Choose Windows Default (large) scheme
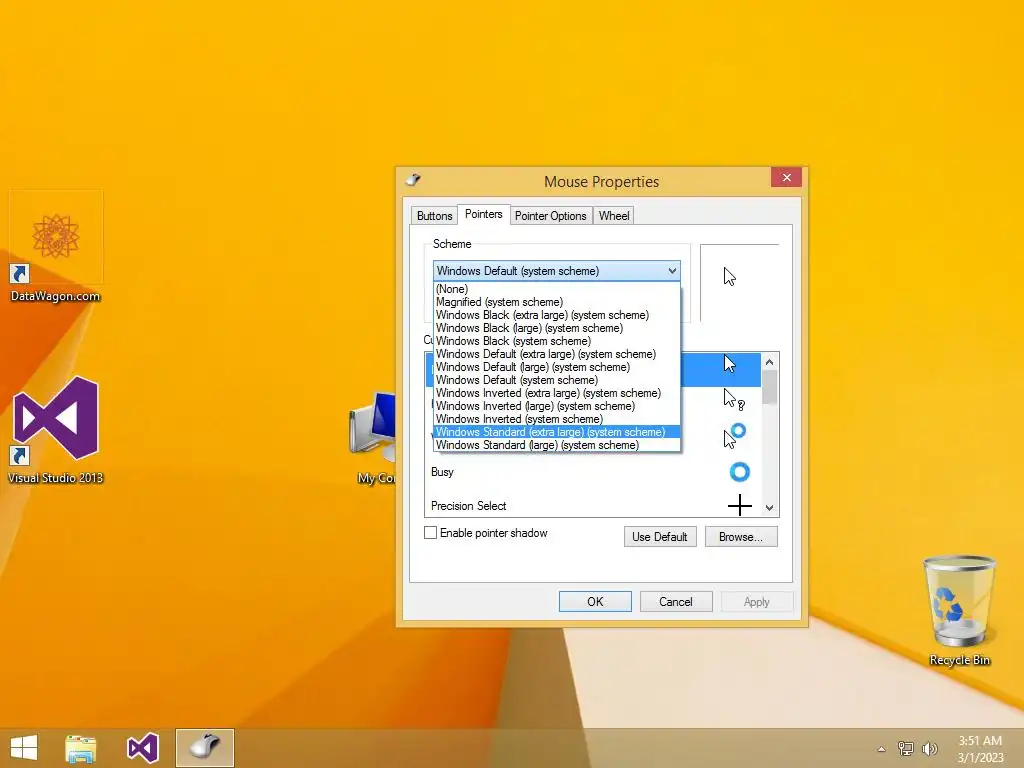 [556, 367]
